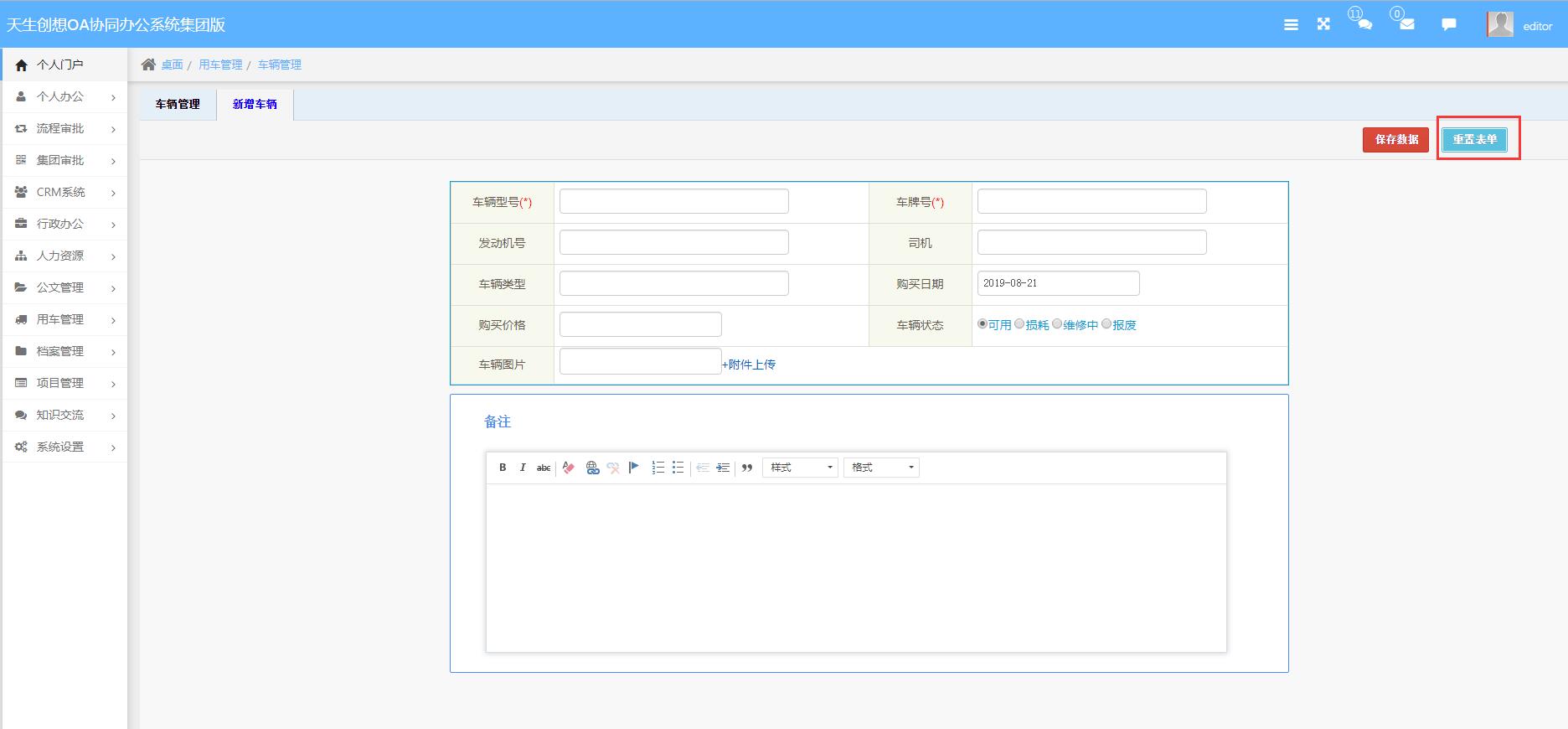Insert a block quote
Screen dimensions: 1568x729
tap(747, 468)
